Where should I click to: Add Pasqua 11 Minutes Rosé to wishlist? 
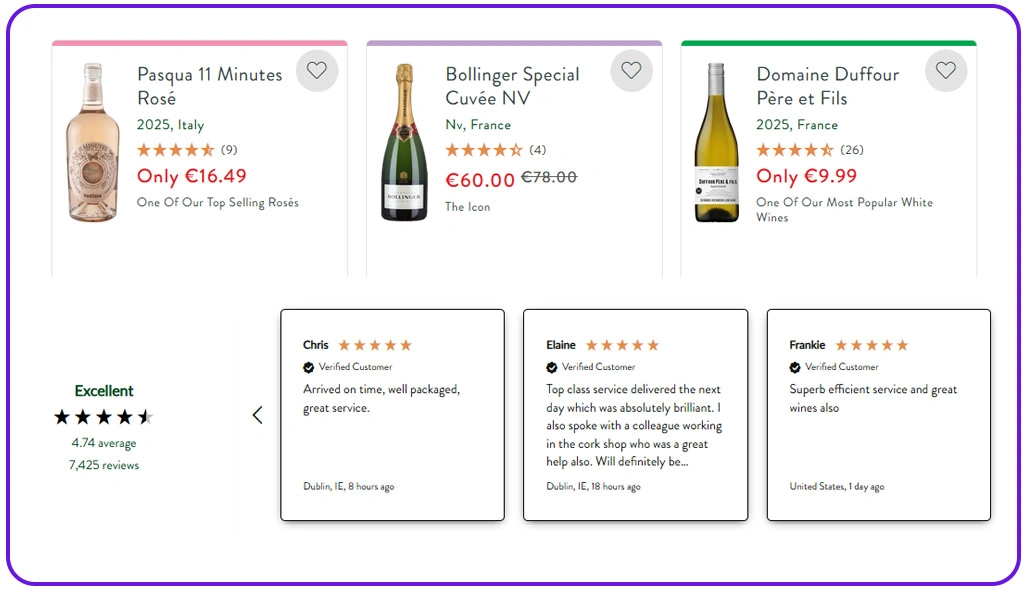coord(317,70)
